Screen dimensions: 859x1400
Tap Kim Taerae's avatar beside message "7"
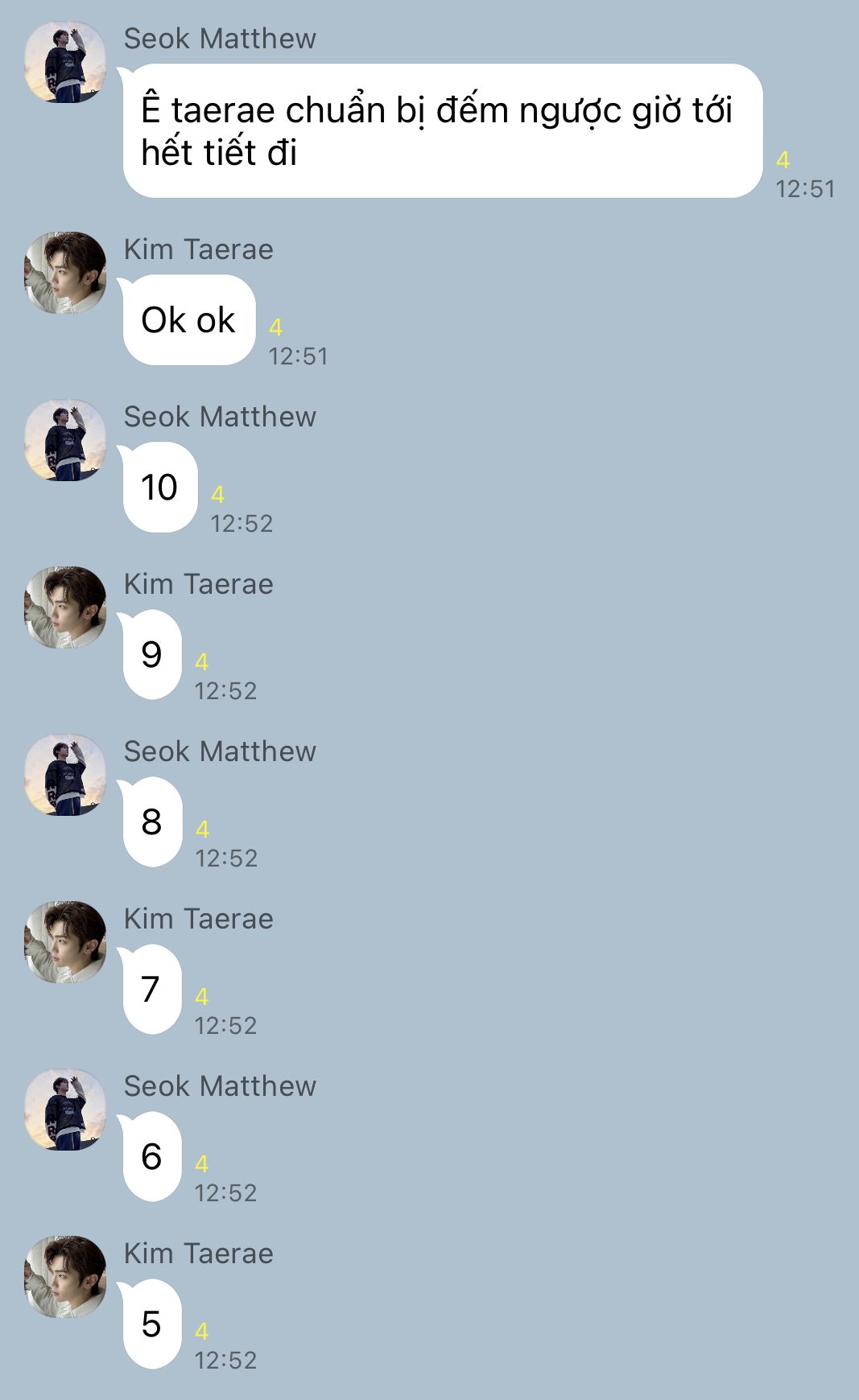65,942
